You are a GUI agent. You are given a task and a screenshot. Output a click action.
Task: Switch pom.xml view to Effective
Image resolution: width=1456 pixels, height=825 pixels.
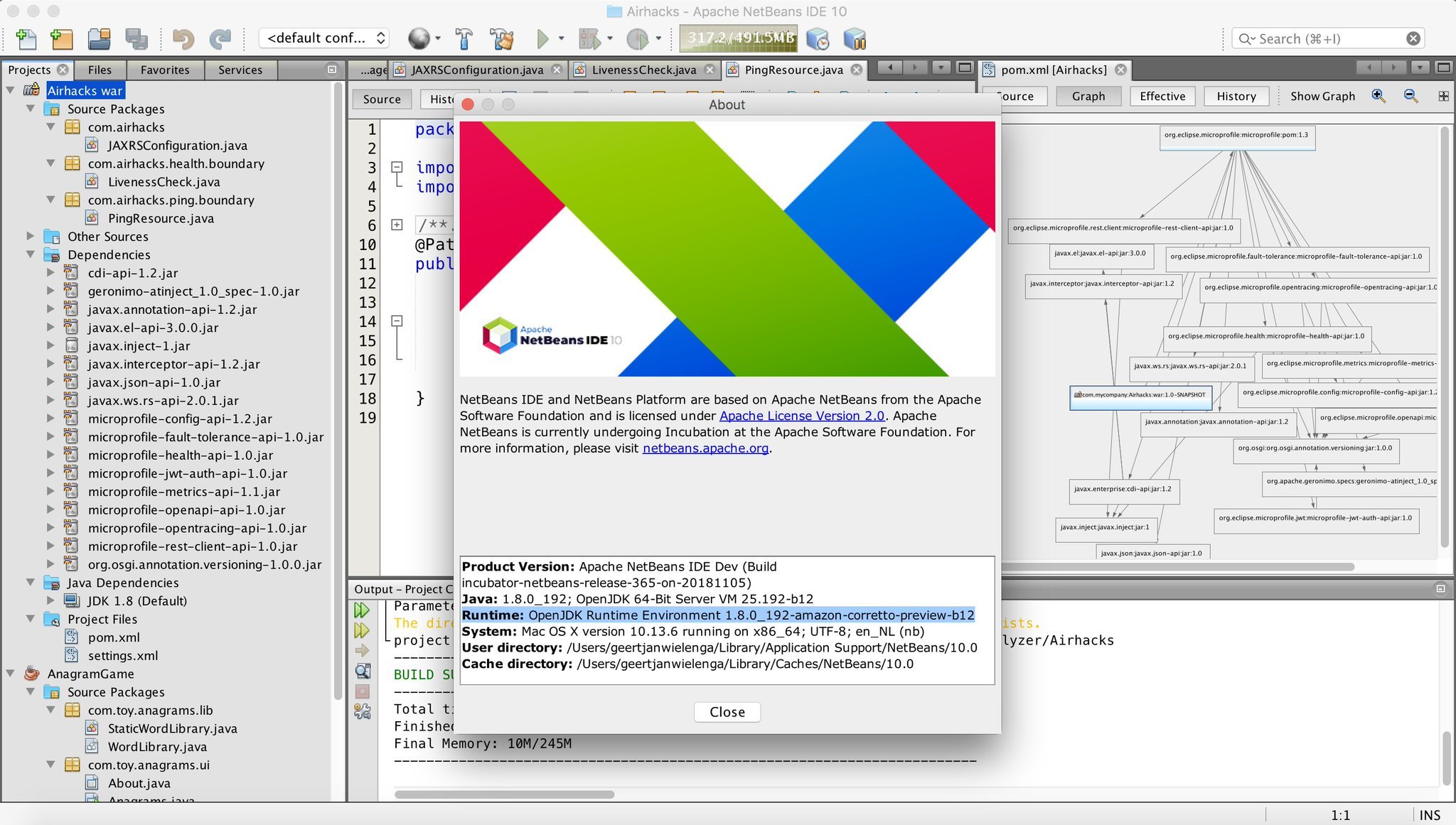click(1162, 96)
